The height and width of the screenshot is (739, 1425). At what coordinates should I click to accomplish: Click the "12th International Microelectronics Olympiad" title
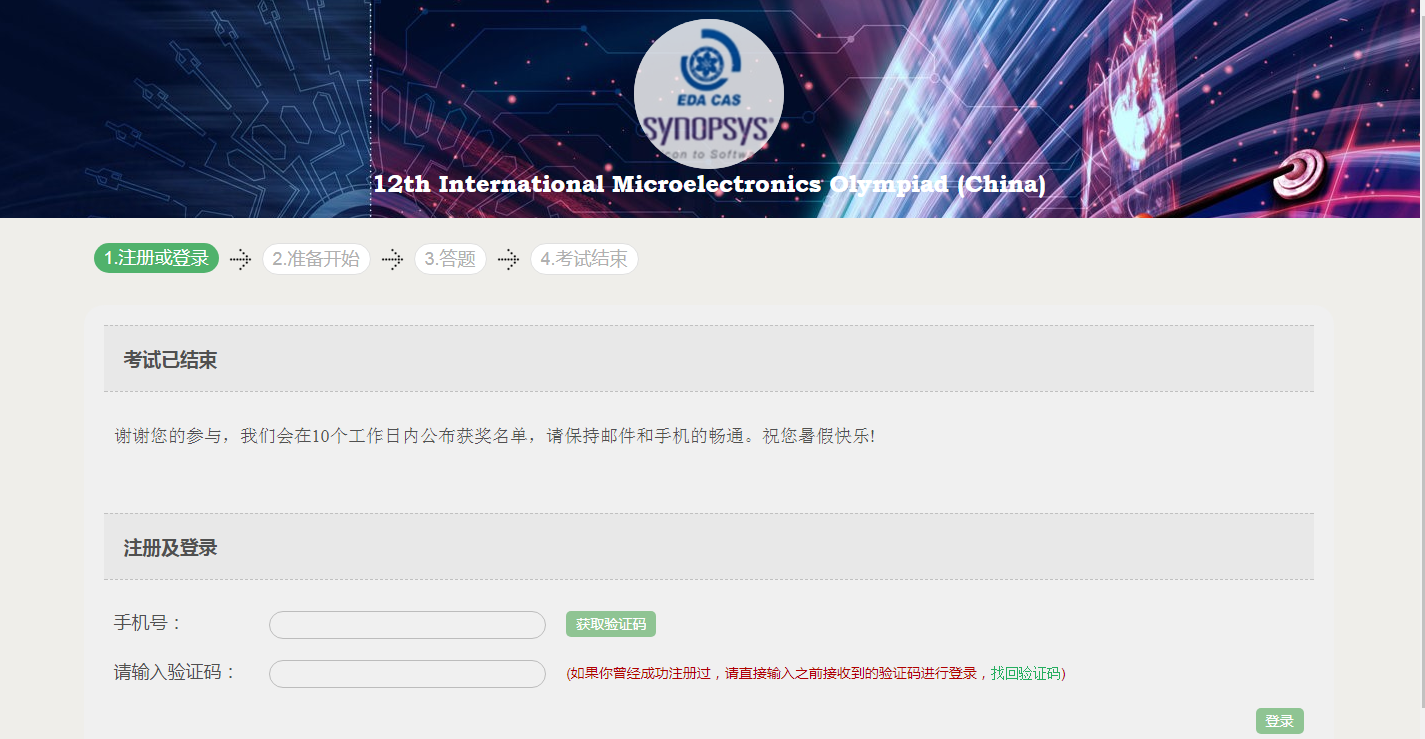tap(709, 185)
